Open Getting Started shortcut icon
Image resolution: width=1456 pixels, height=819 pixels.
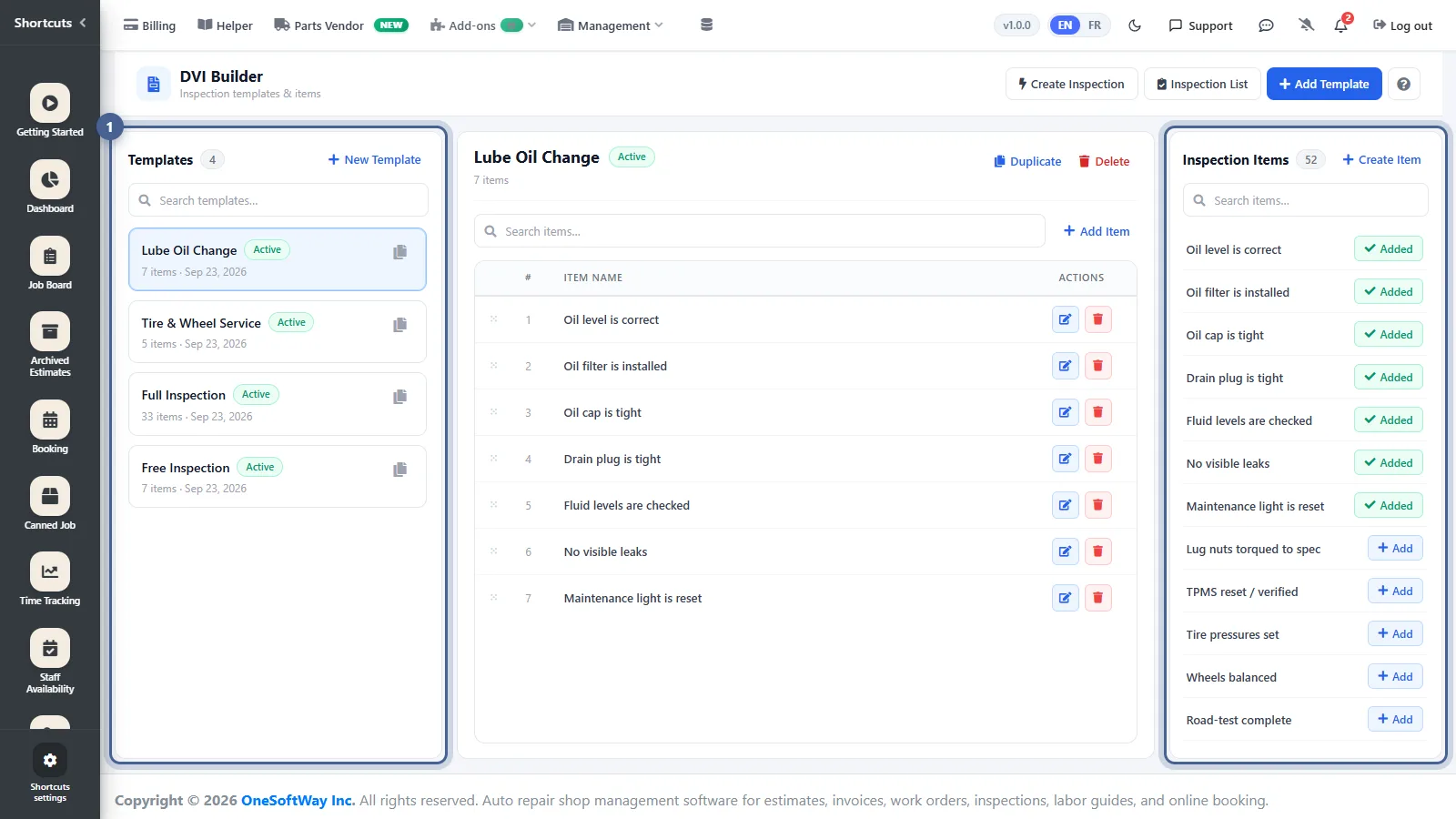pyautogui.click(x=50, y=103)
